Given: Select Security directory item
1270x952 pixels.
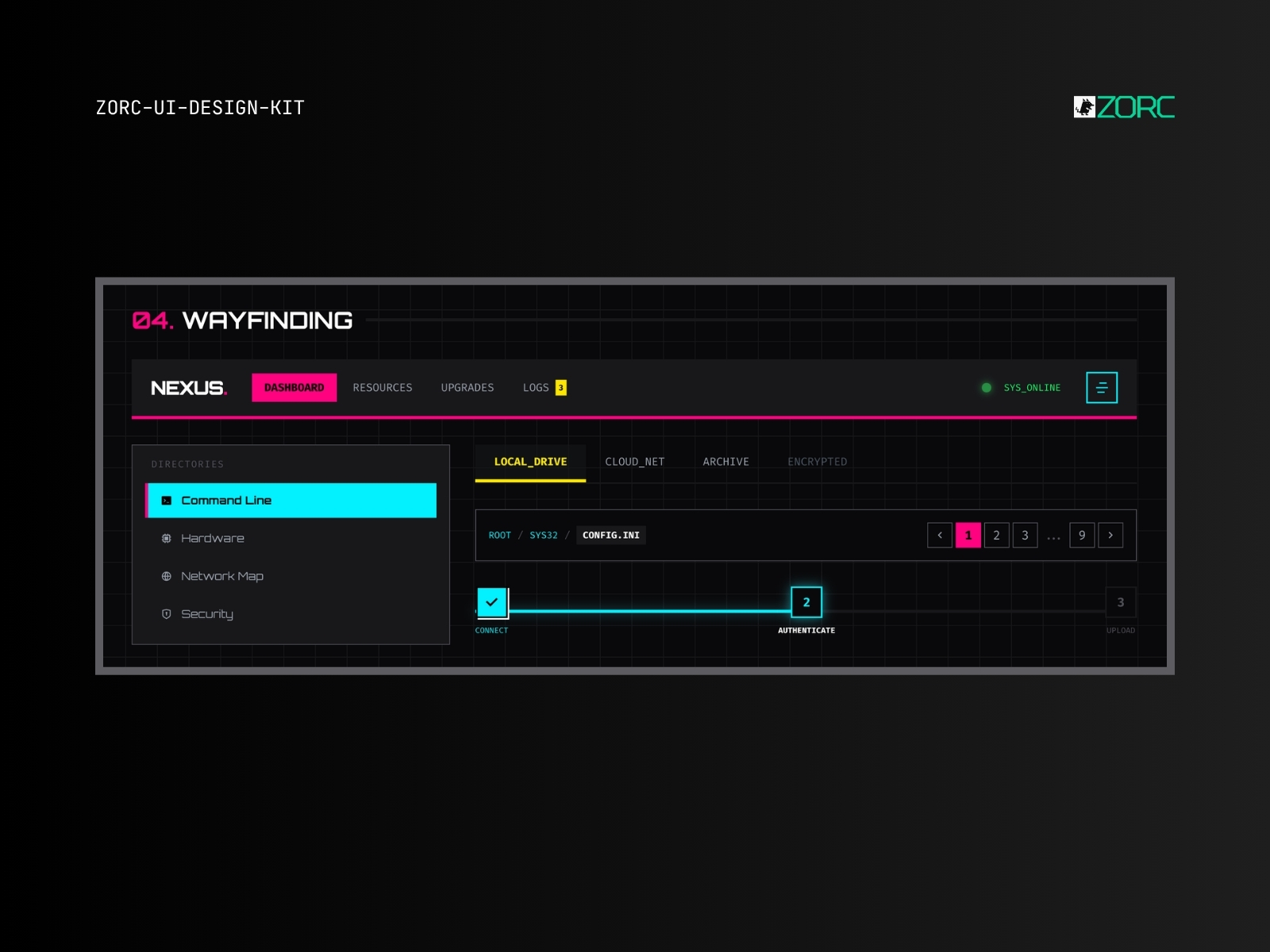Looking at the screenshot, I should click(291, 614).
